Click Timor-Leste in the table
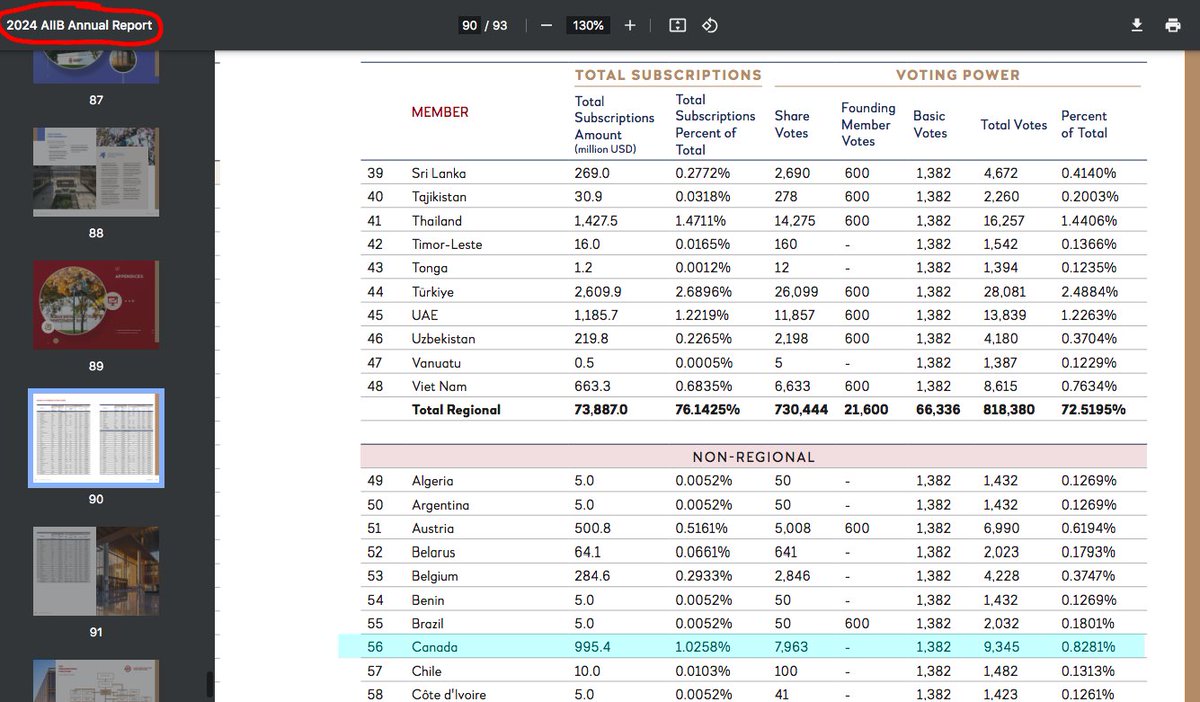 tap(447, 244)
